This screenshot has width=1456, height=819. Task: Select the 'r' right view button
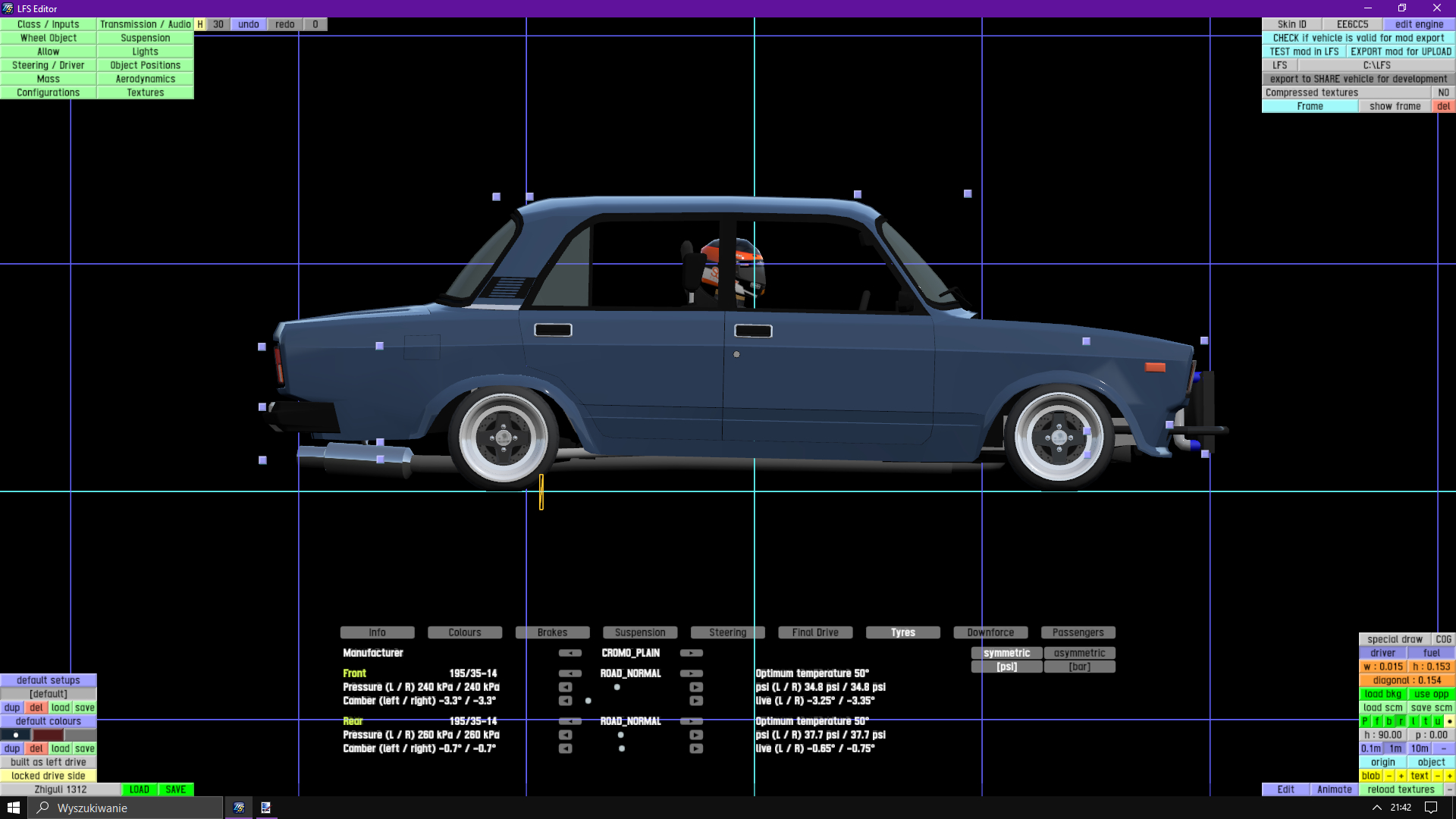pos(1401,721)
